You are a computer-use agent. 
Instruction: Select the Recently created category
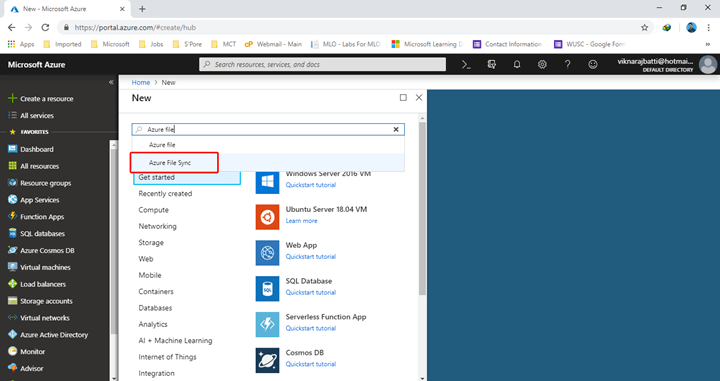(165, 194)
